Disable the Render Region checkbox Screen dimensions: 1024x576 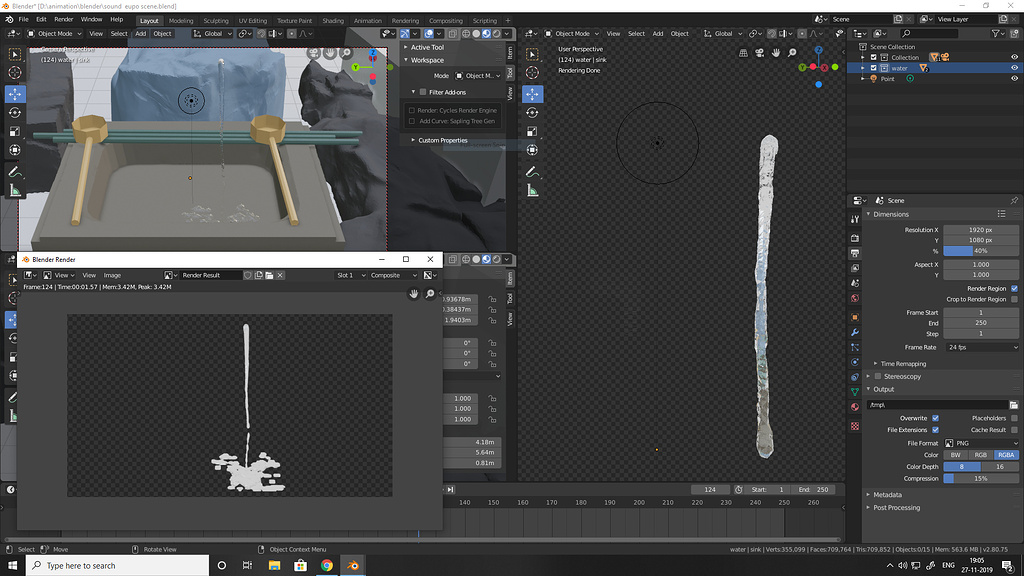click(1014, 289)
